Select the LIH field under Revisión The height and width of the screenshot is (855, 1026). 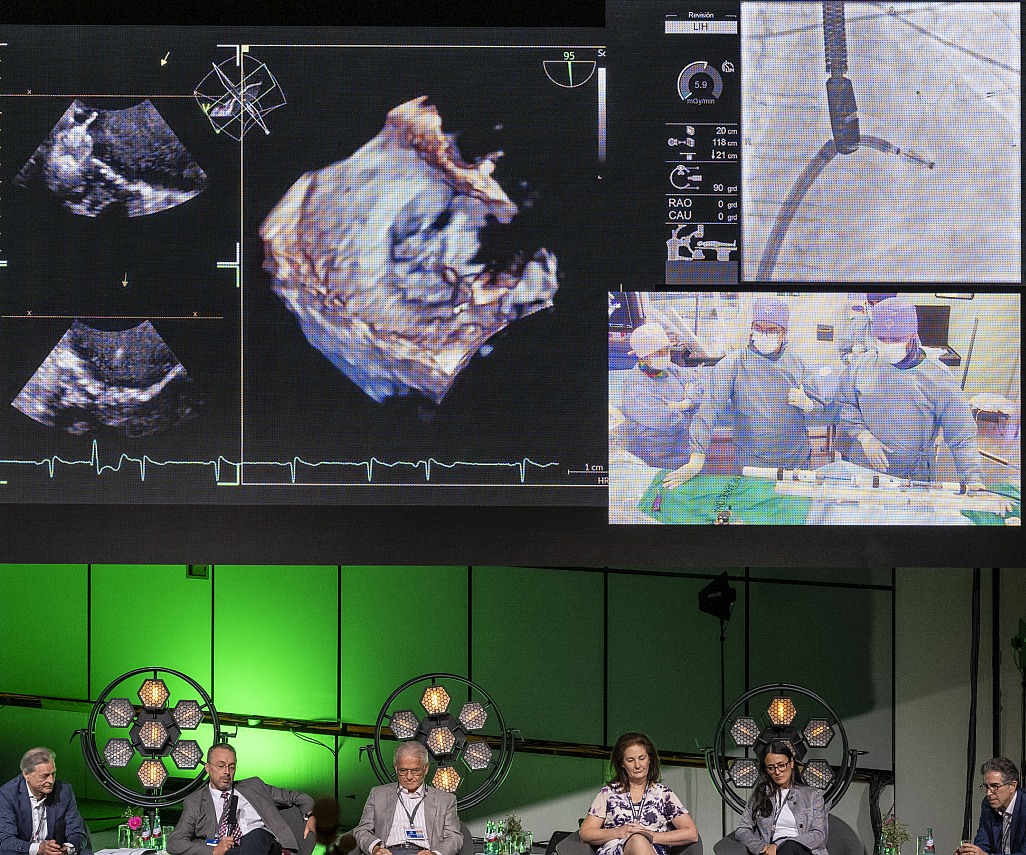point(701,28)
